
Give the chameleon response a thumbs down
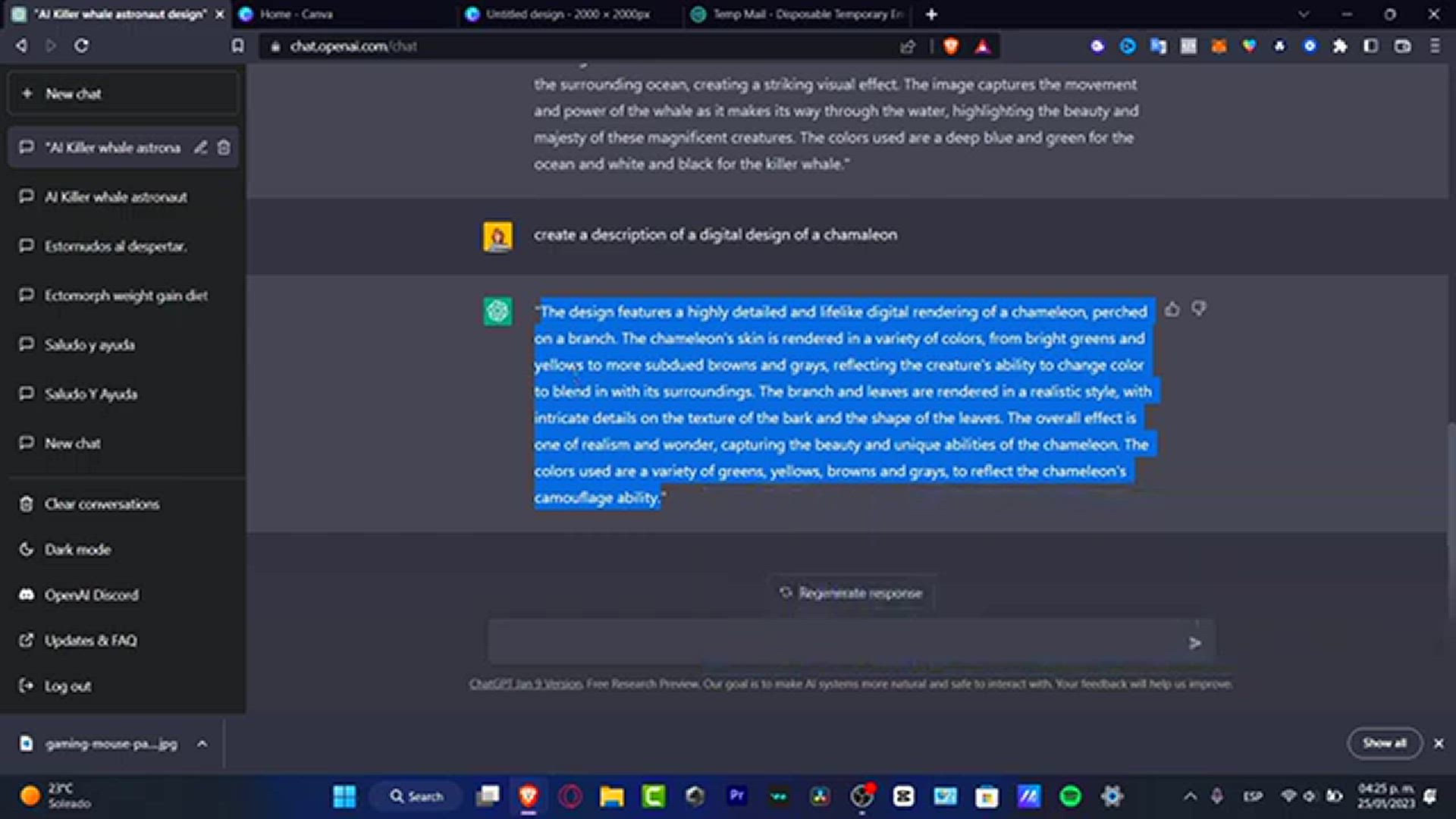pos(1200,309)
